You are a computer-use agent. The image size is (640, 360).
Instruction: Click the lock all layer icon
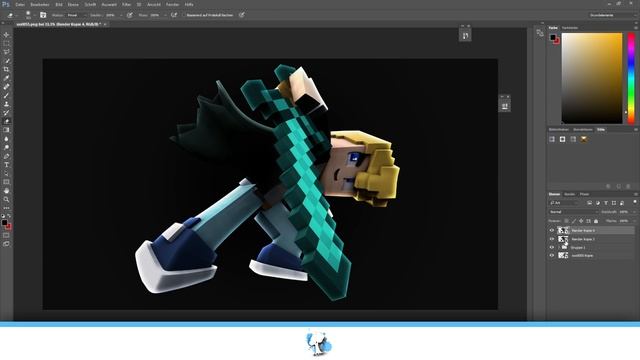coord(596,221)
